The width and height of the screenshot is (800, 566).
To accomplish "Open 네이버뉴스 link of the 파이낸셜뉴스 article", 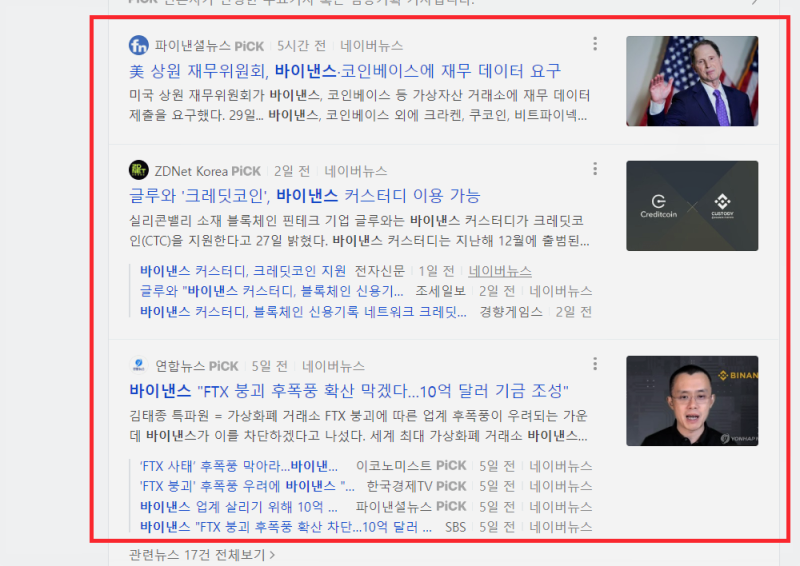I will (x=371, y=46).
